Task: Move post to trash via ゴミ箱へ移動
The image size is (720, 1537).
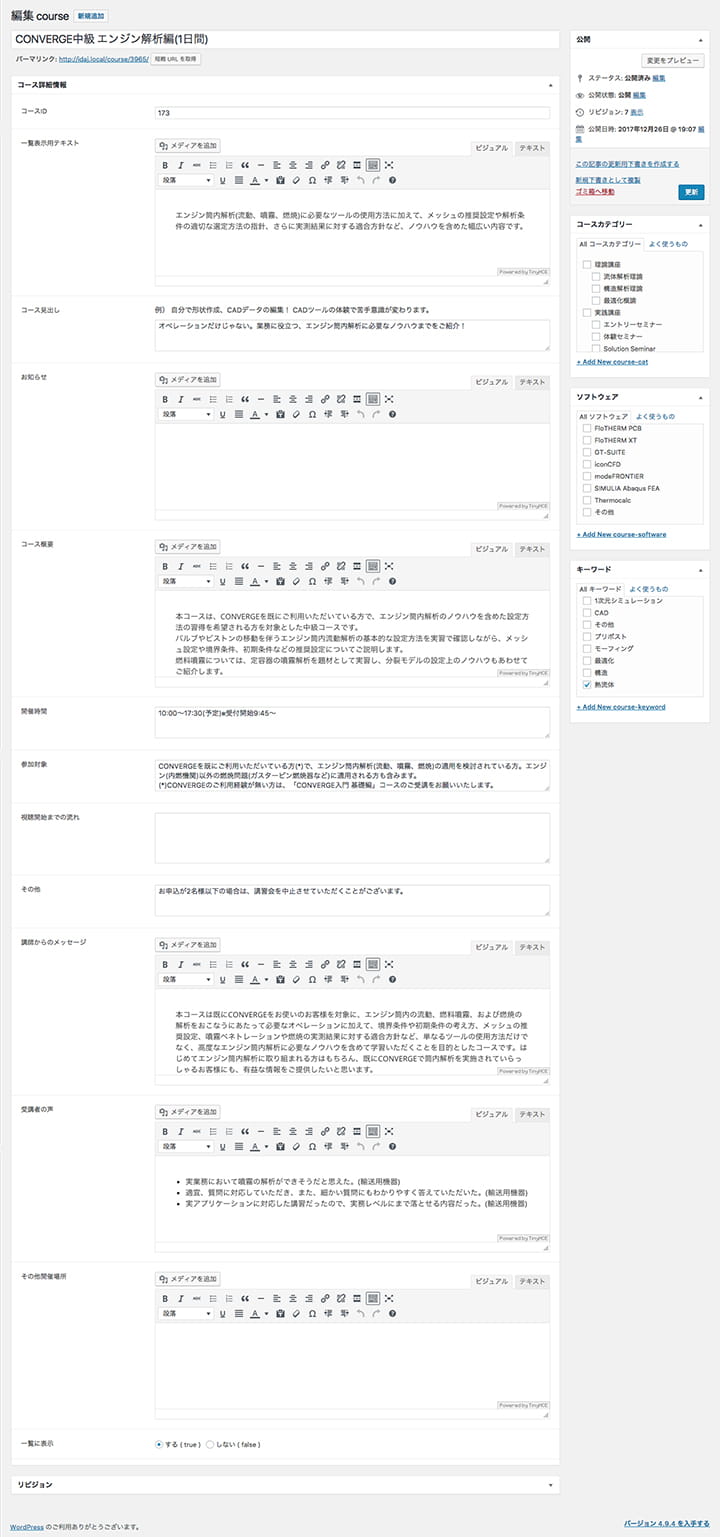Action: [595, 191]
